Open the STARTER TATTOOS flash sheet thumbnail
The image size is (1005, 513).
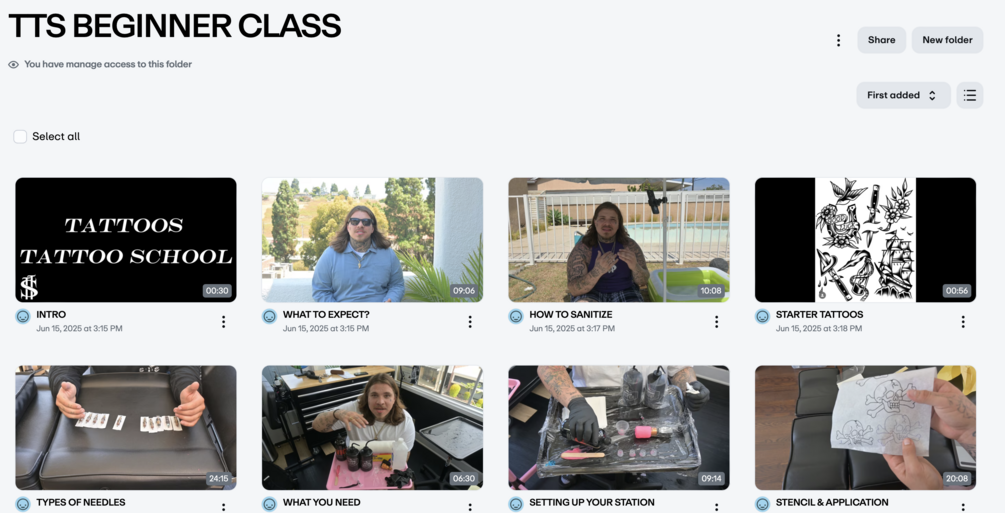point(865,240)
